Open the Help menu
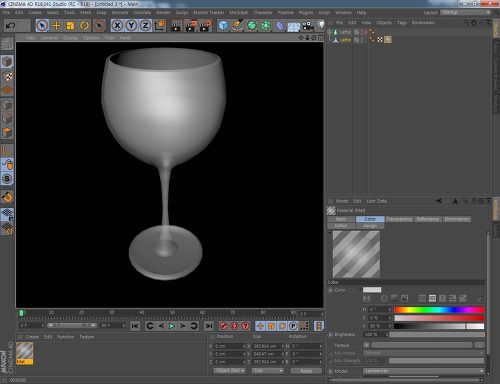500x384 pixels. pyautogui.click(x=361, y=12)
